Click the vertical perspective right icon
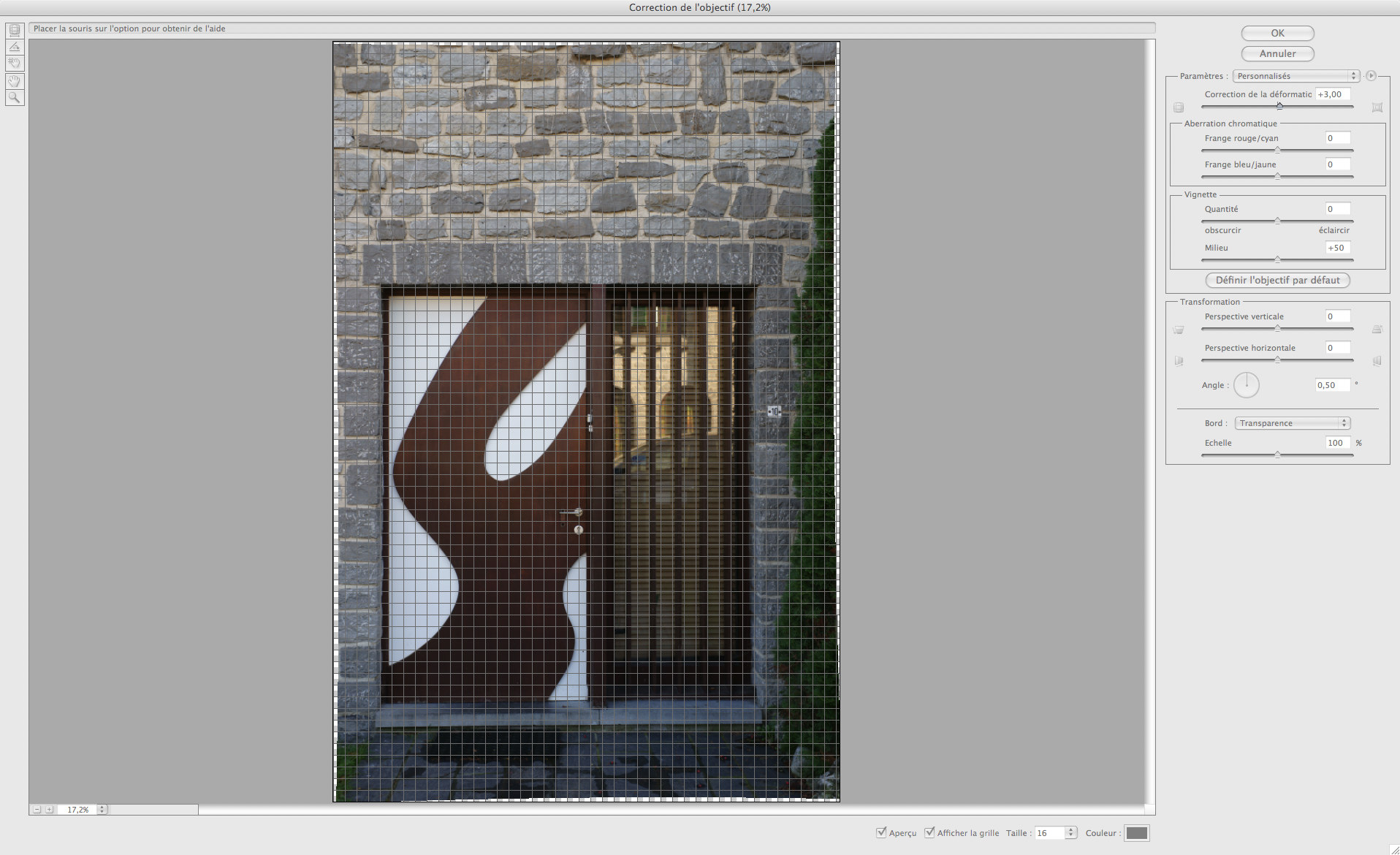This screenshot has height=855, width=1400. (x=1377, y=330)
